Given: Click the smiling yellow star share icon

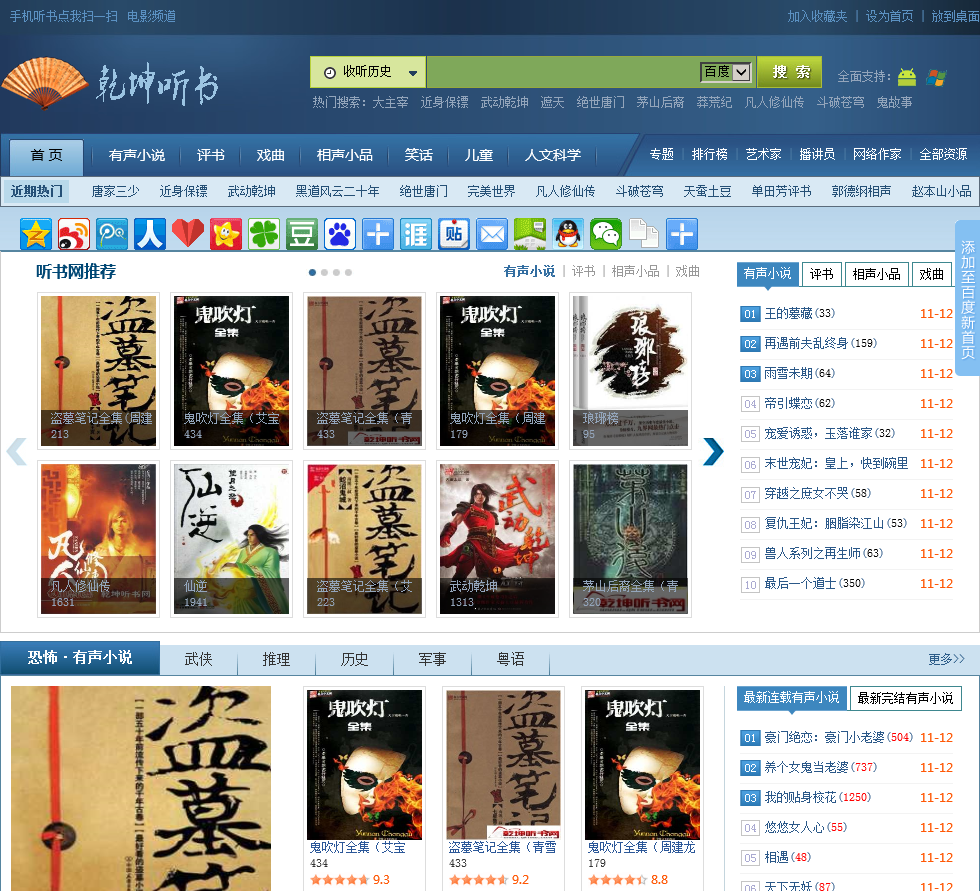Looking at the screenshot, I should point(226,234).
